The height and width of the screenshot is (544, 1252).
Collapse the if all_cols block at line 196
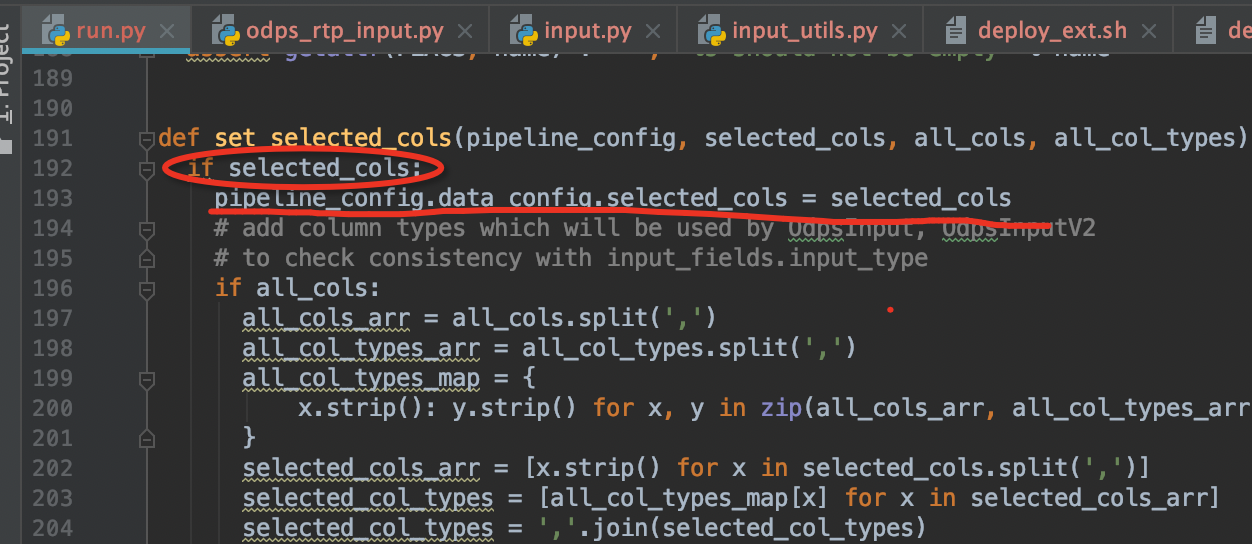(x=147, y=289)
